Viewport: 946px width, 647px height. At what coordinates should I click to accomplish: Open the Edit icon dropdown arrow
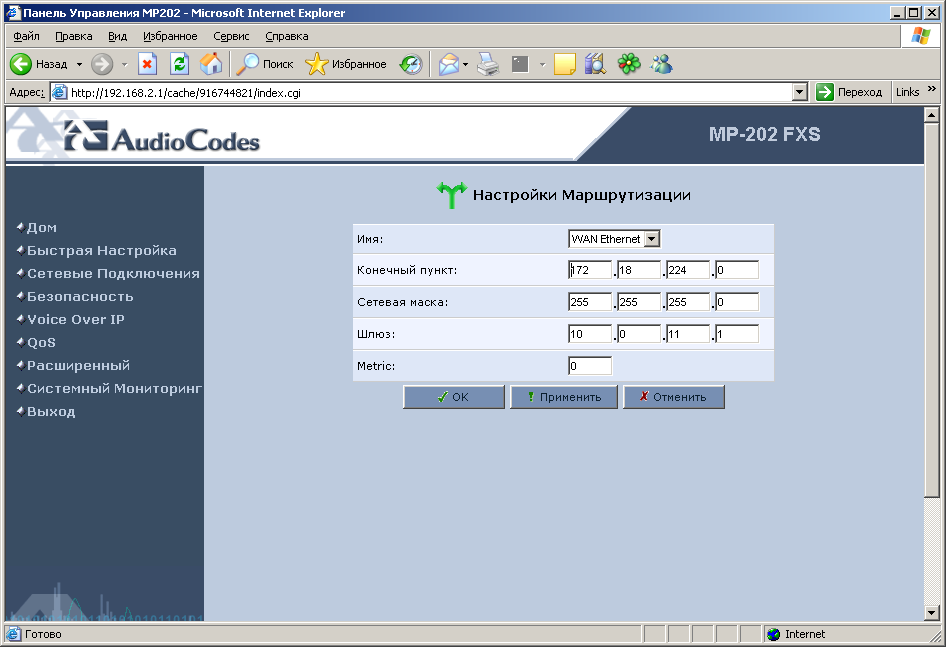[x=542, y=64]
